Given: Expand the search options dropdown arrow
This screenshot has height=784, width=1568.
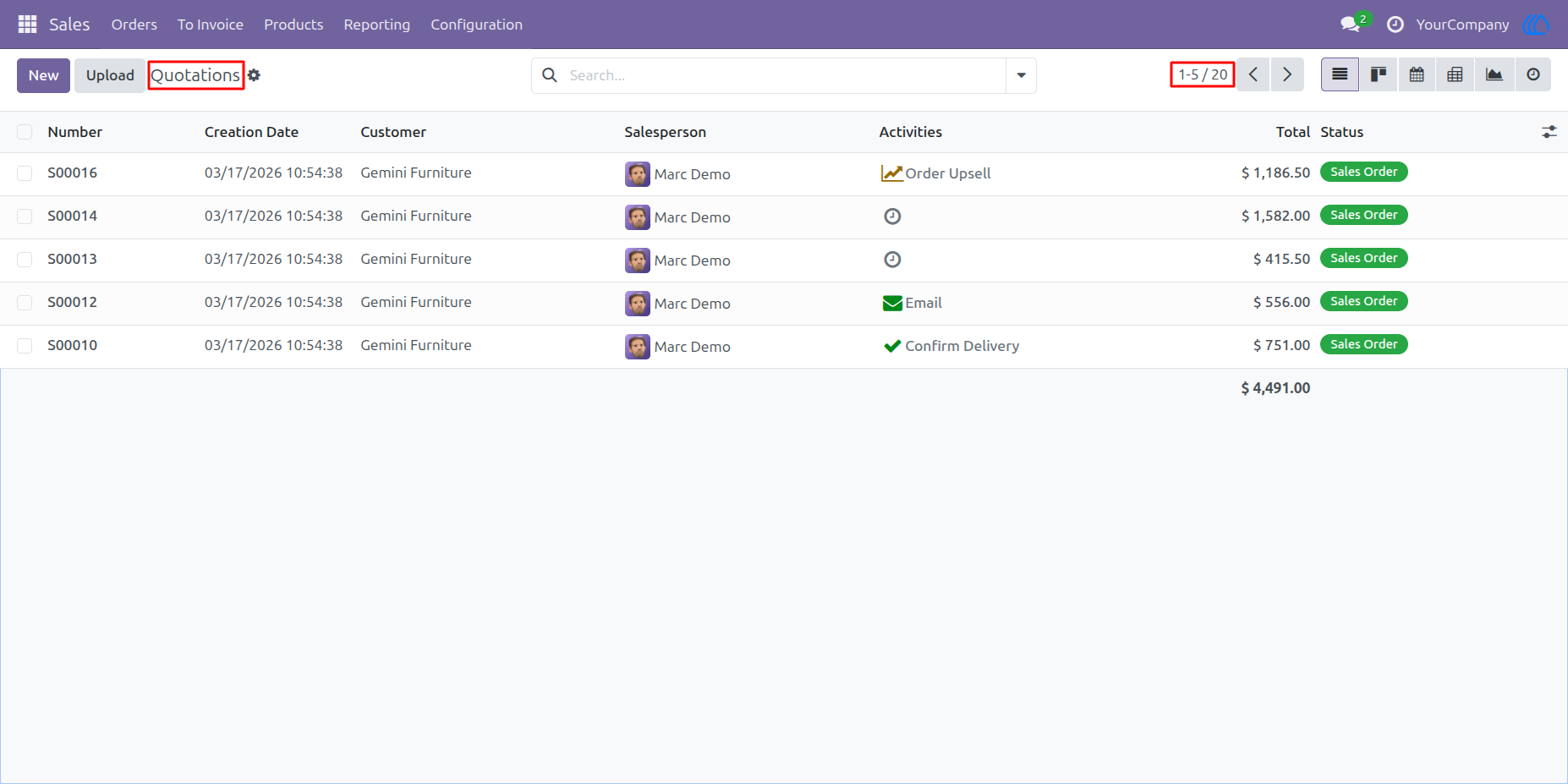Looking at the screenshot, I should point(1021,75).
